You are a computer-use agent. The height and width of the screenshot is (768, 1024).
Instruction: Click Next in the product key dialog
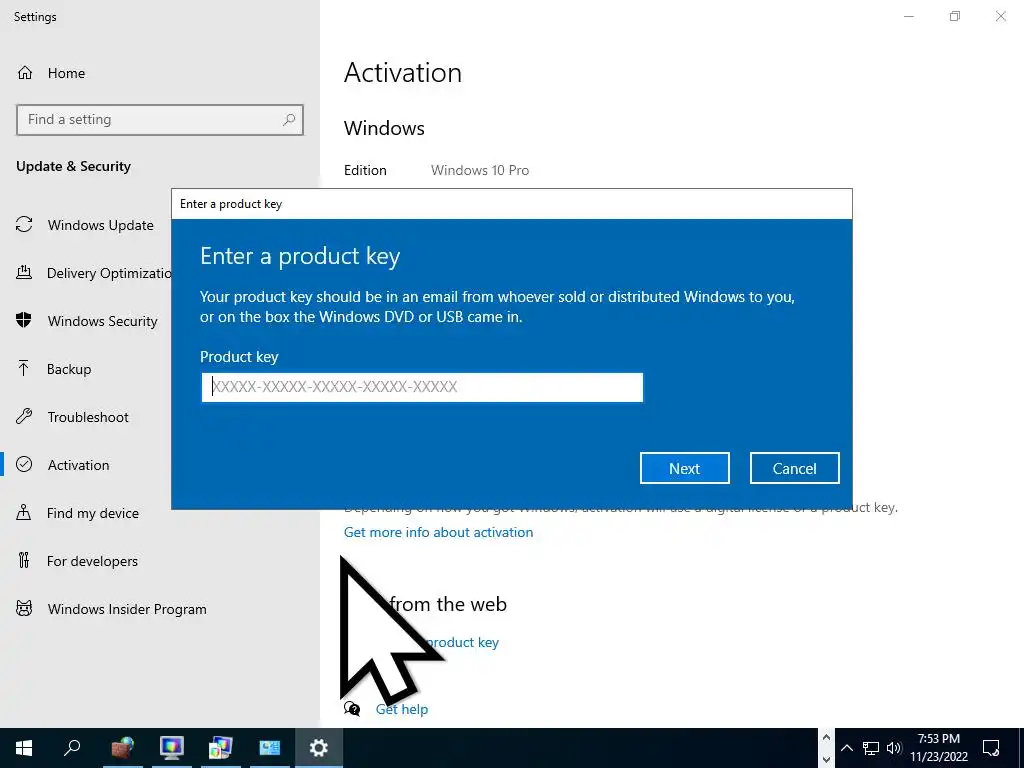(684, 468)
